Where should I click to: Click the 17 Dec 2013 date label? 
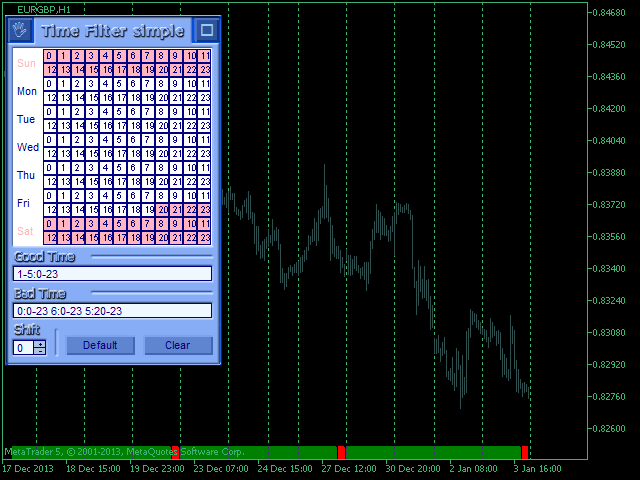[x=28, y=469]
